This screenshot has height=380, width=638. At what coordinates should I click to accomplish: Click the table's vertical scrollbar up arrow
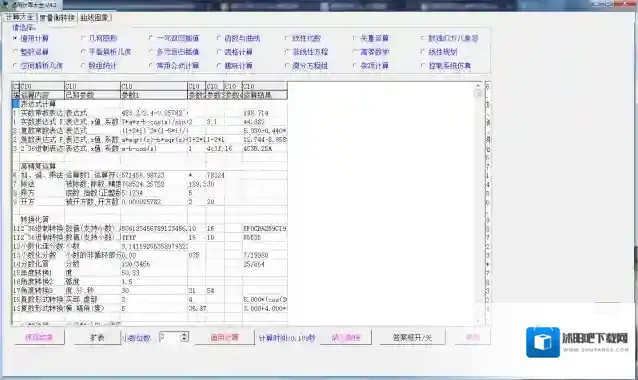478,85
